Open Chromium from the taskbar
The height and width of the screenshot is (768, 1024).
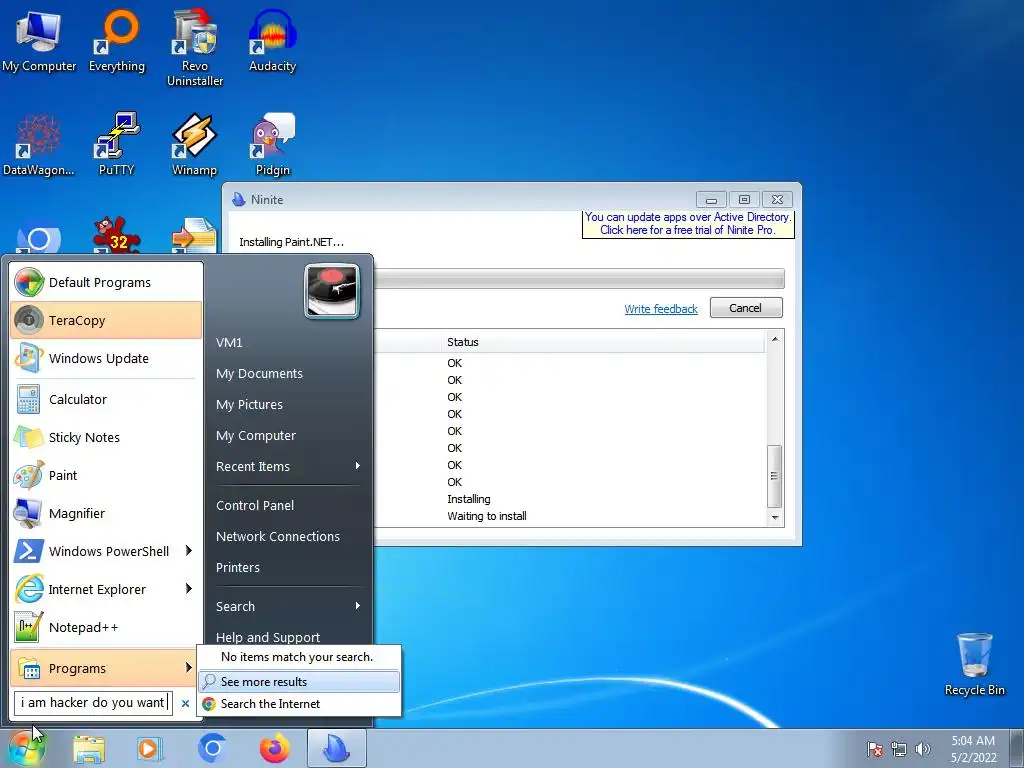pos(212,748)
